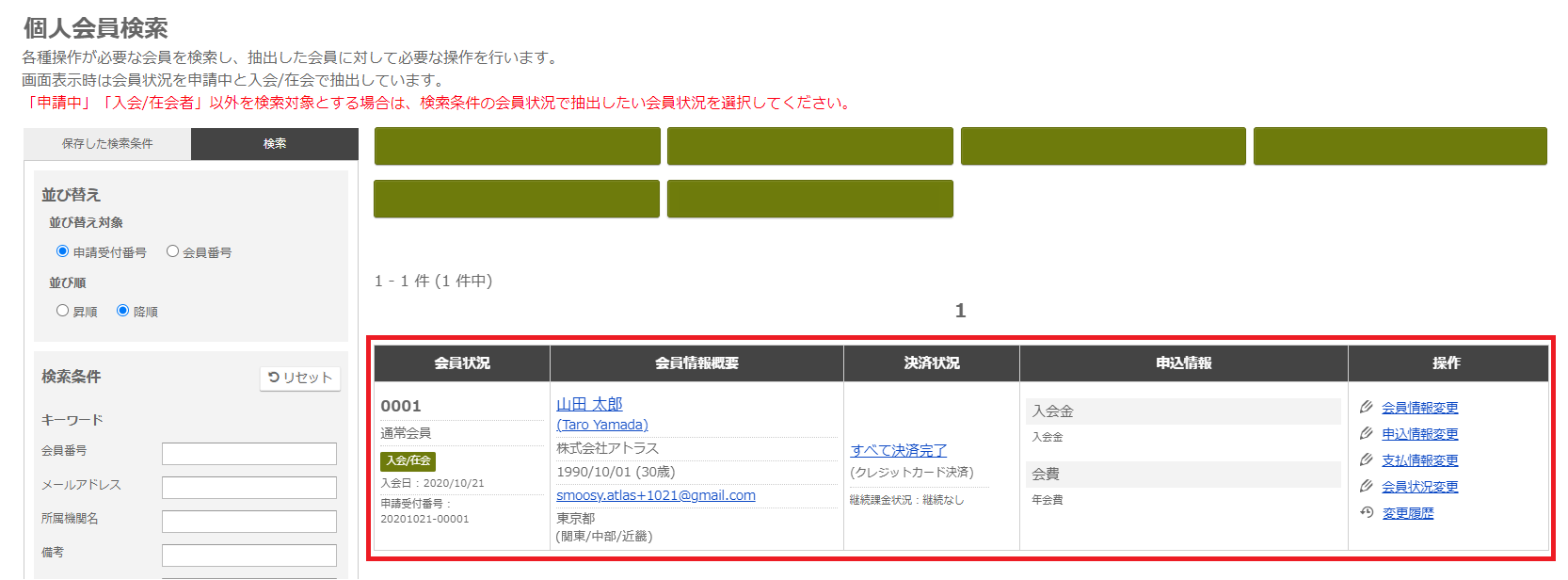This screenshot has height=580, width=1568.
Task: Click page number 1 in pagination
Action: [x=960, y=311]
